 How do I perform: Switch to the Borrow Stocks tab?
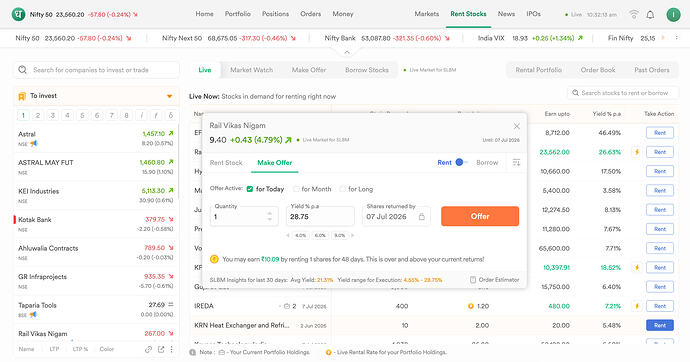point(367,70)
